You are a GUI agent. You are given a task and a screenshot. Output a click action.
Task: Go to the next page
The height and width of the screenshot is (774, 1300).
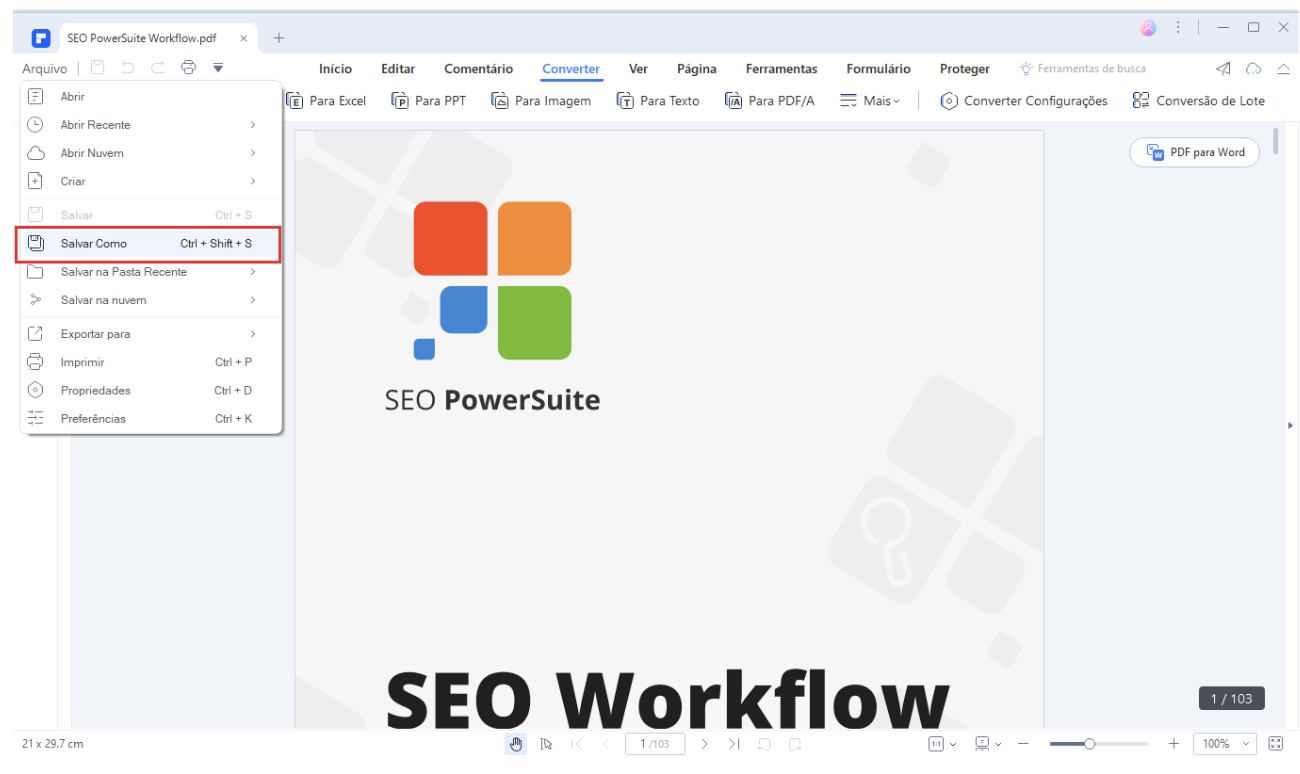pos(704,744)
